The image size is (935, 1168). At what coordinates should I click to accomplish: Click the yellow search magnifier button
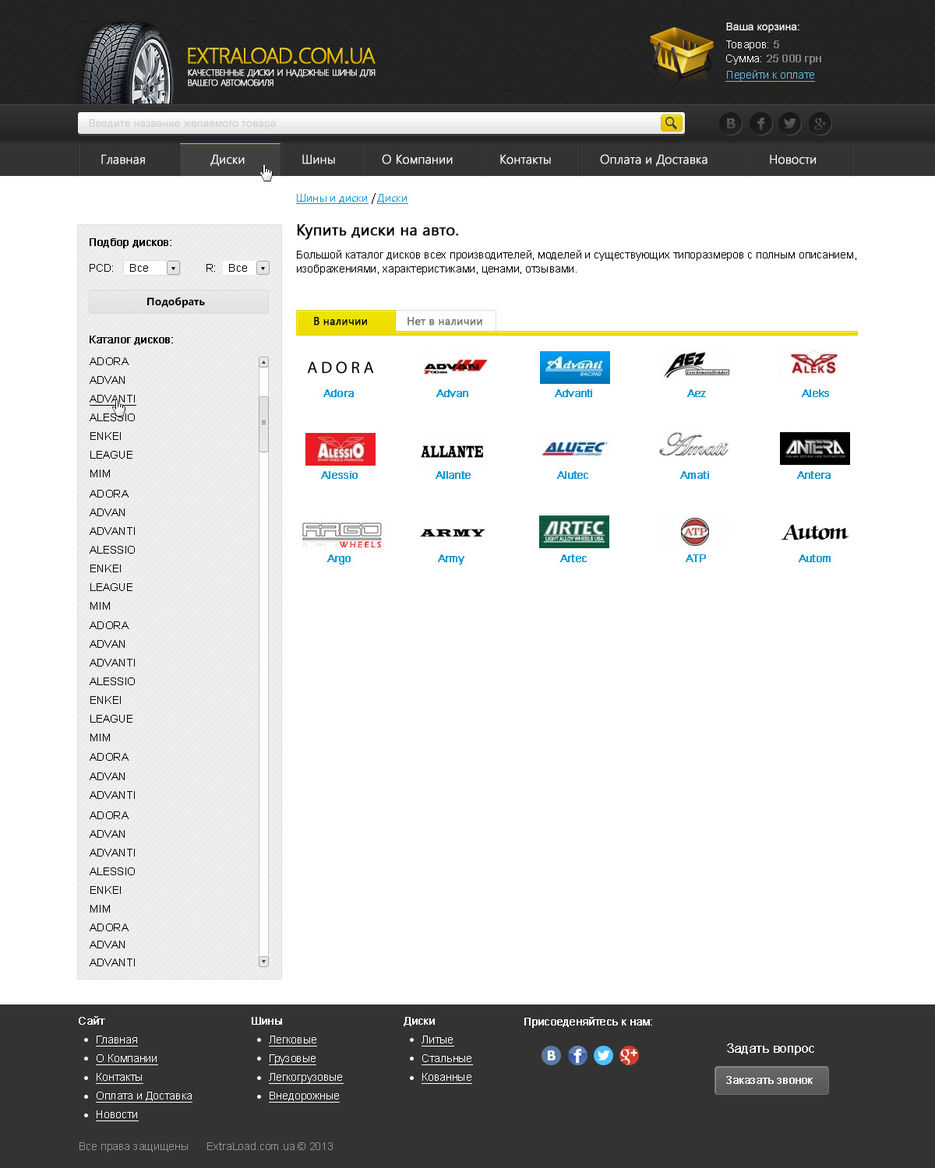[671, 123]
